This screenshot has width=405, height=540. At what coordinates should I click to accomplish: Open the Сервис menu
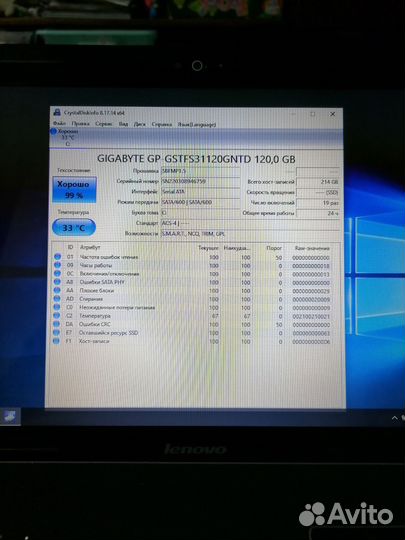[x=104, y=124]
